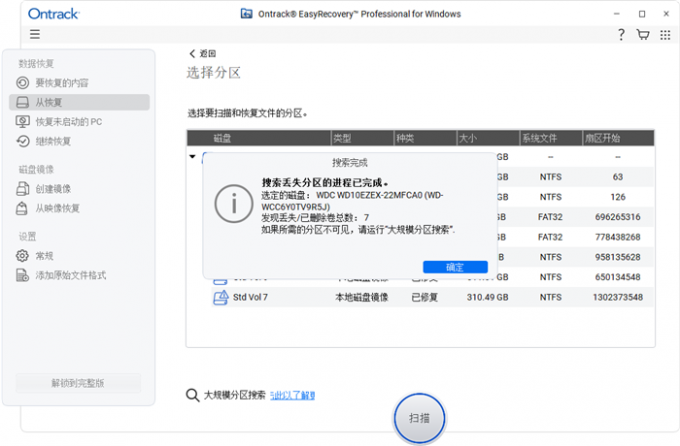680x446 pixels.
Task: Click sector start value 63
Action: click(618, 177)
